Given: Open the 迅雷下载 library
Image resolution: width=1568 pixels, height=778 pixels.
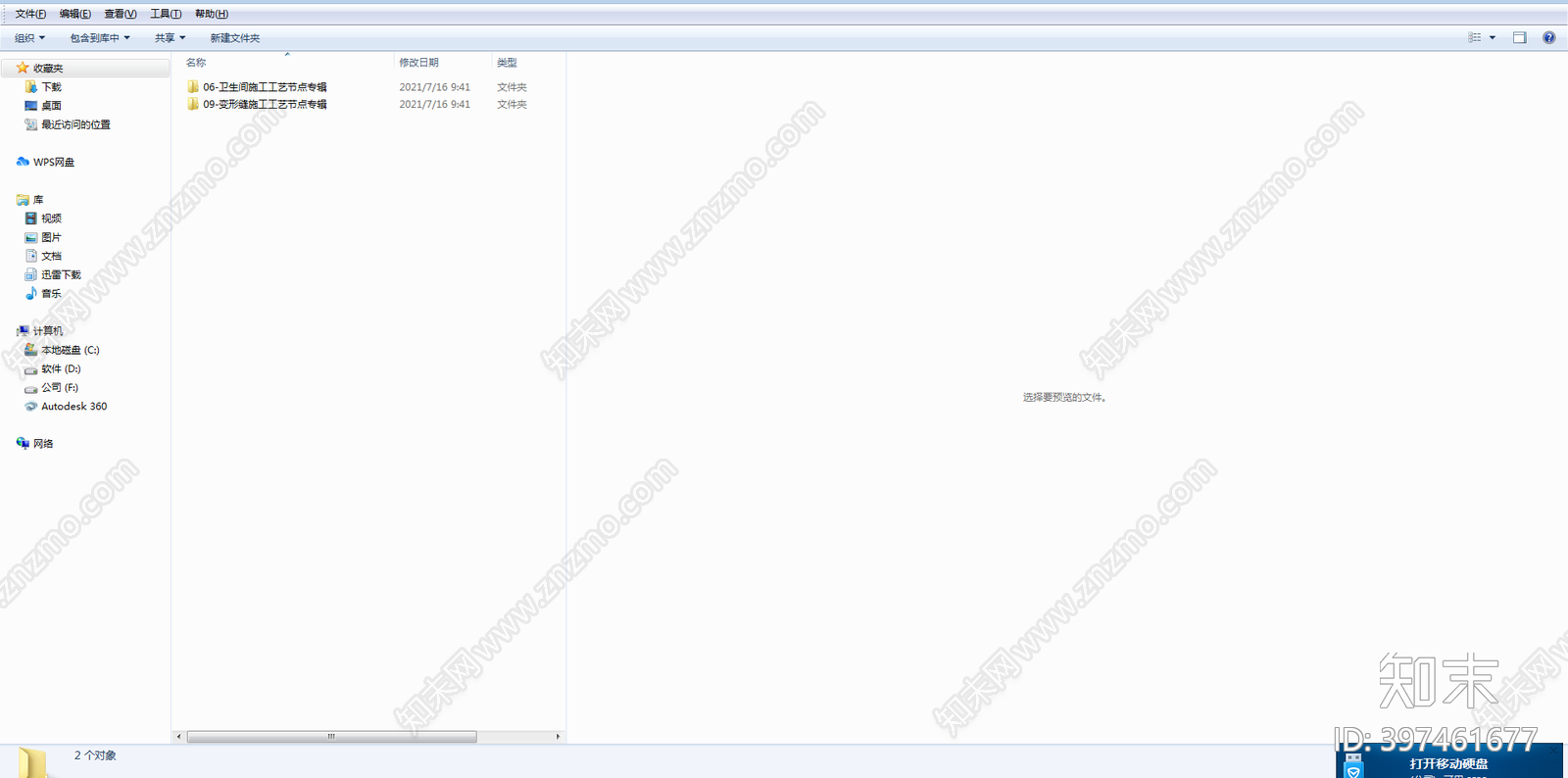Looking at the screenshot, I should coord(61,274).
